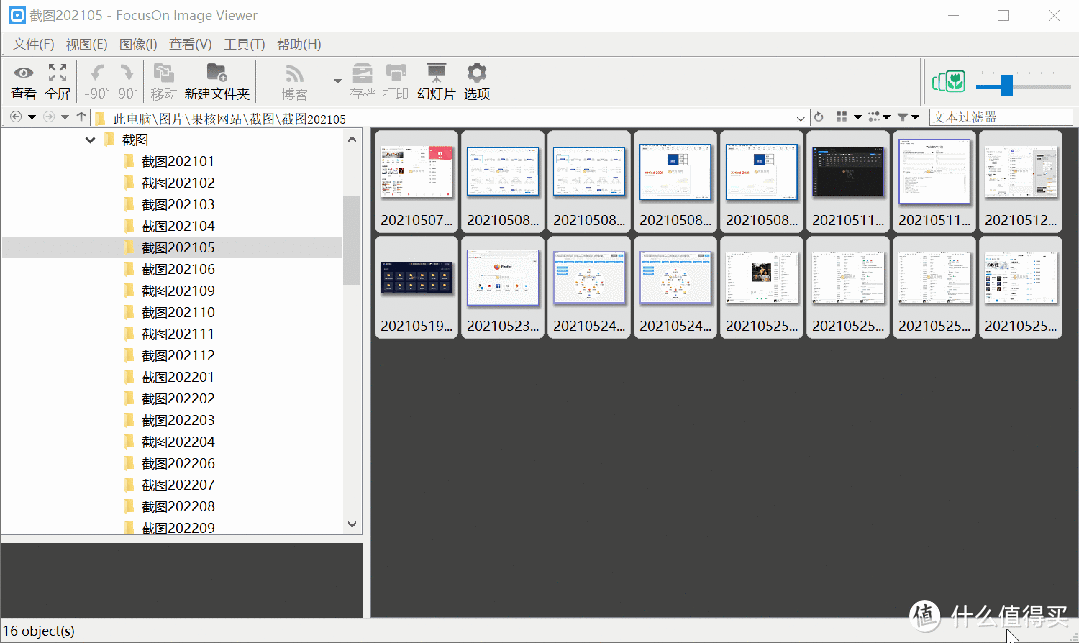The image size is (1079, 643).
Task: Click the funnel filter icon
Action: pyautogui.click(x=902, y=117)
